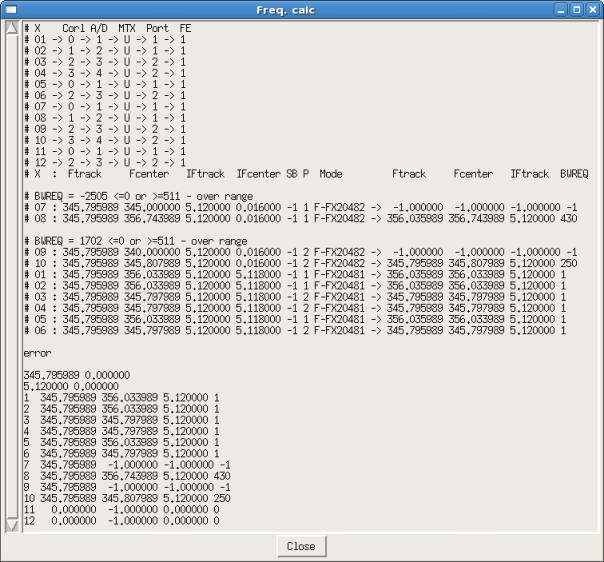
Task: Click the 'BWREQ = 1702' over range line
Action: (136, 241)
